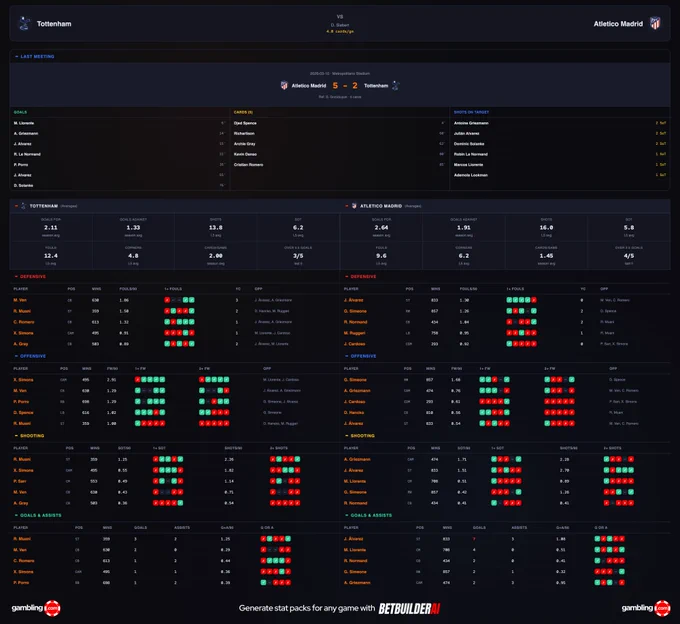Click A. Griezmann in Atletico's Goals & Assists table
Viewport: 680px width, 624px height.
tap(357, 582)
